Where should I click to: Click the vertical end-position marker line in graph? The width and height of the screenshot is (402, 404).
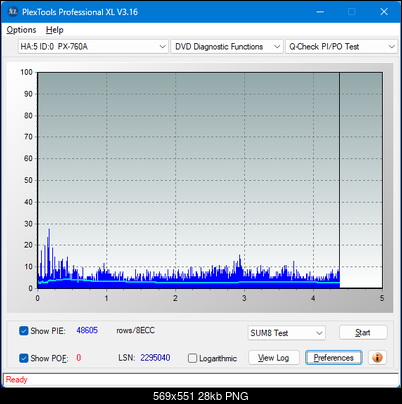pos(339,180)
